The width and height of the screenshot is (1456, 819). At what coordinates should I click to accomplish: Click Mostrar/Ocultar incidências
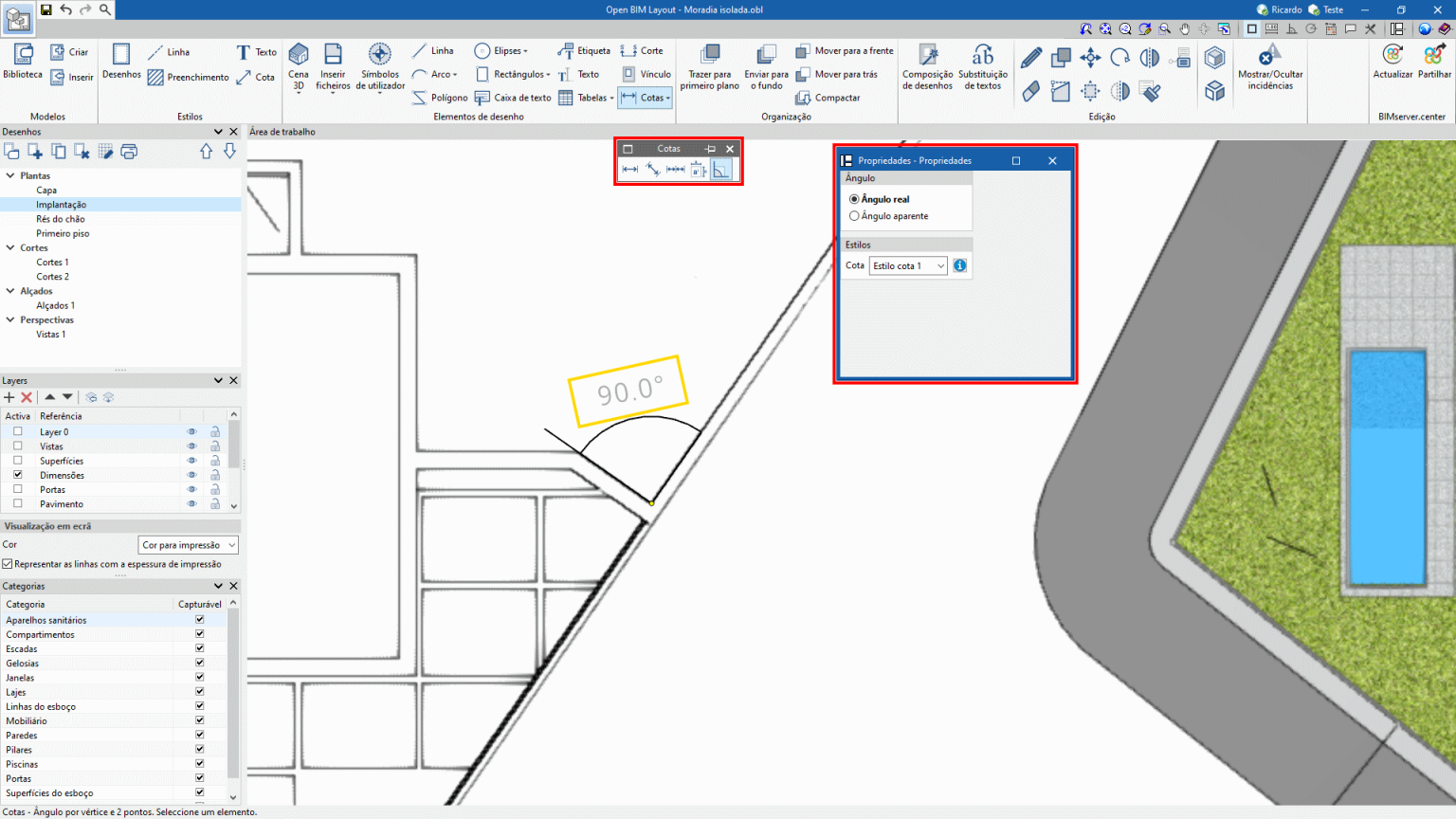(1269, 71)
